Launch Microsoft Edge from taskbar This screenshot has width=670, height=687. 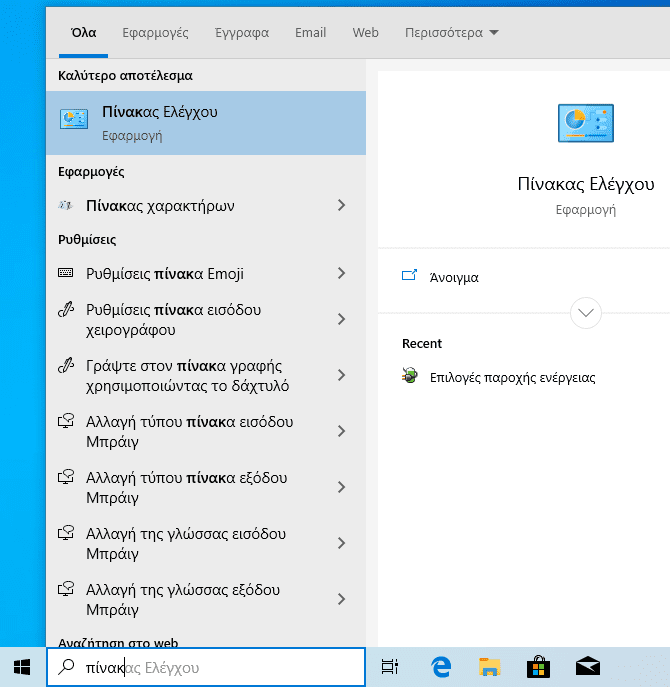click(x=441, y=667)
